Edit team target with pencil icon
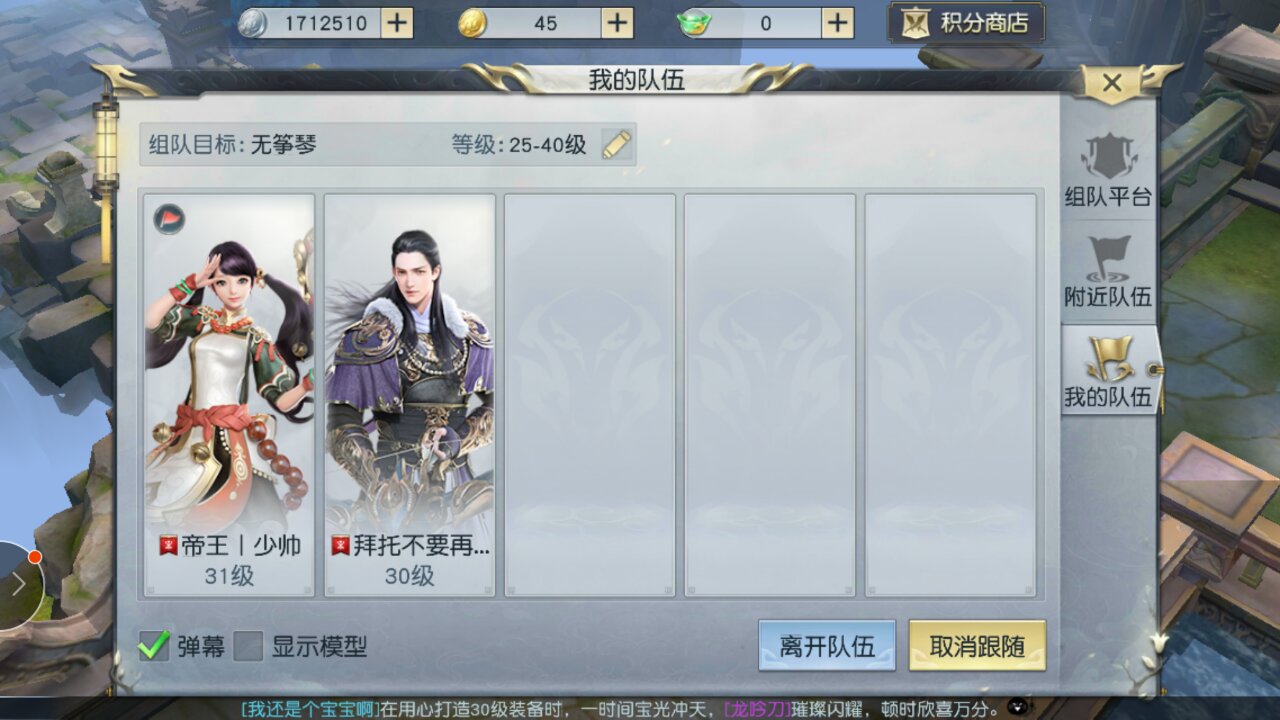 [x=617, y=144]
